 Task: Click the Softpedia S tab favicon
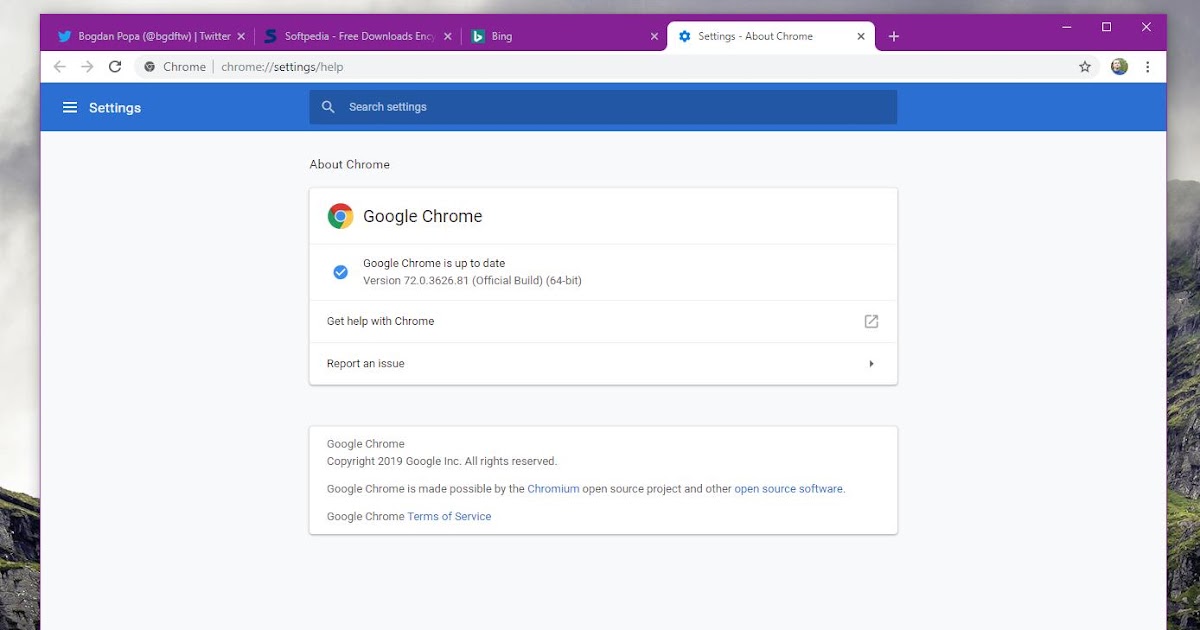click(270, 36)
